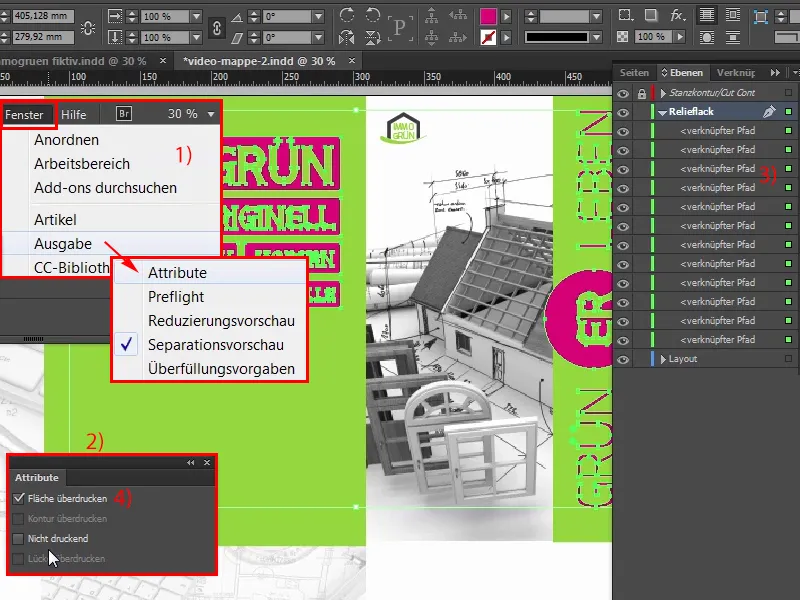Viewport: 800px width, 600px height.
Task: Toggle constrain proportions for scaling chain
Action: tap(216, 28)
